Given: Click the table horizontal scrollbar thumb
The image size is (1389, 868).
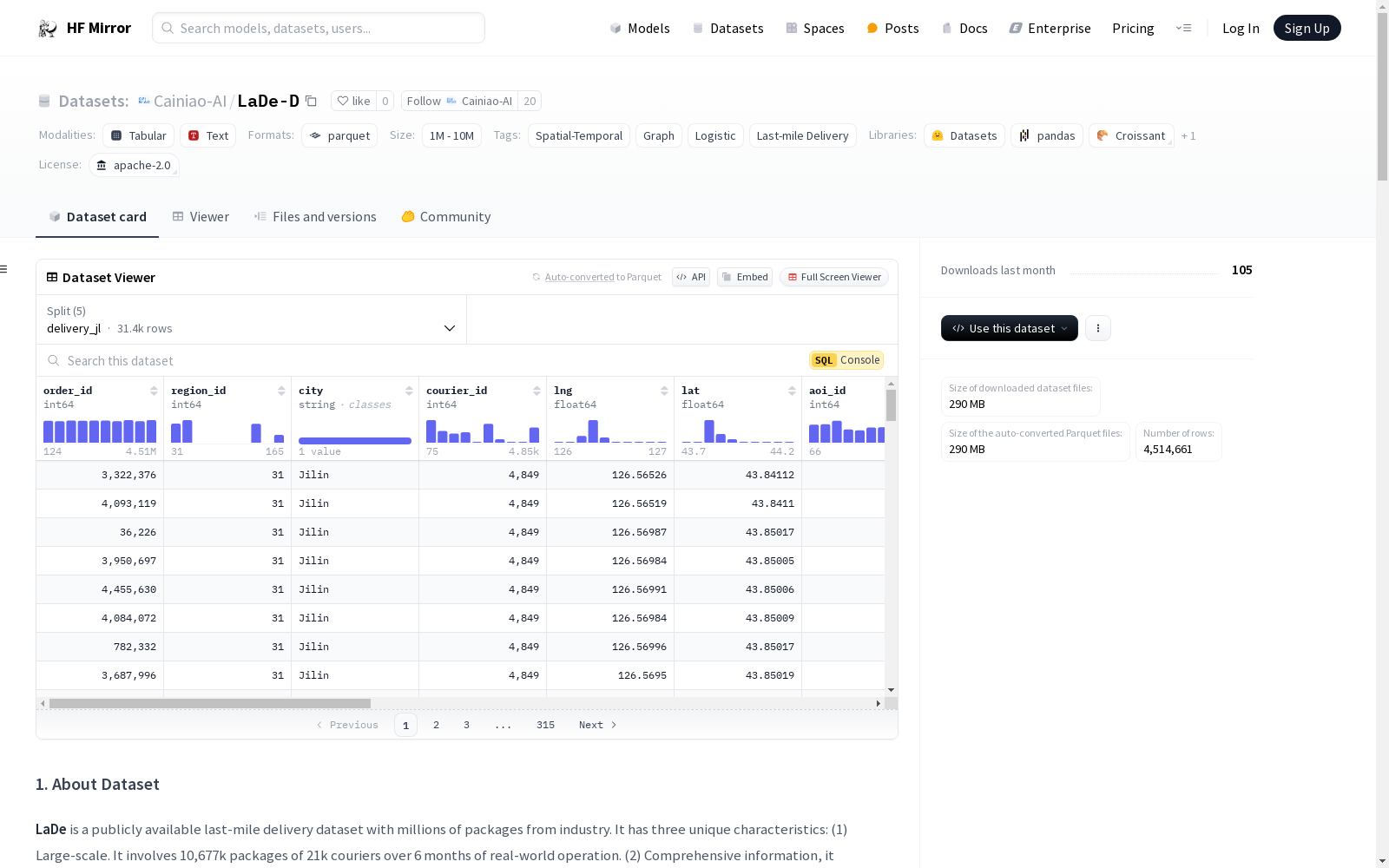Looking at the screenshot, I should pyautogui.click(x=210, y=703).
